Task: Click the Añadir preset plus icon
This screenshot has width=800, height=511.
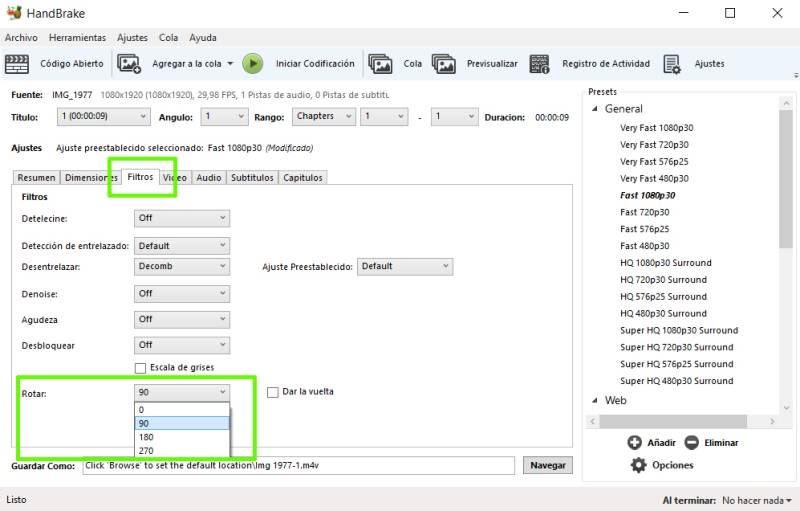Action: click(x=633, y=443)
